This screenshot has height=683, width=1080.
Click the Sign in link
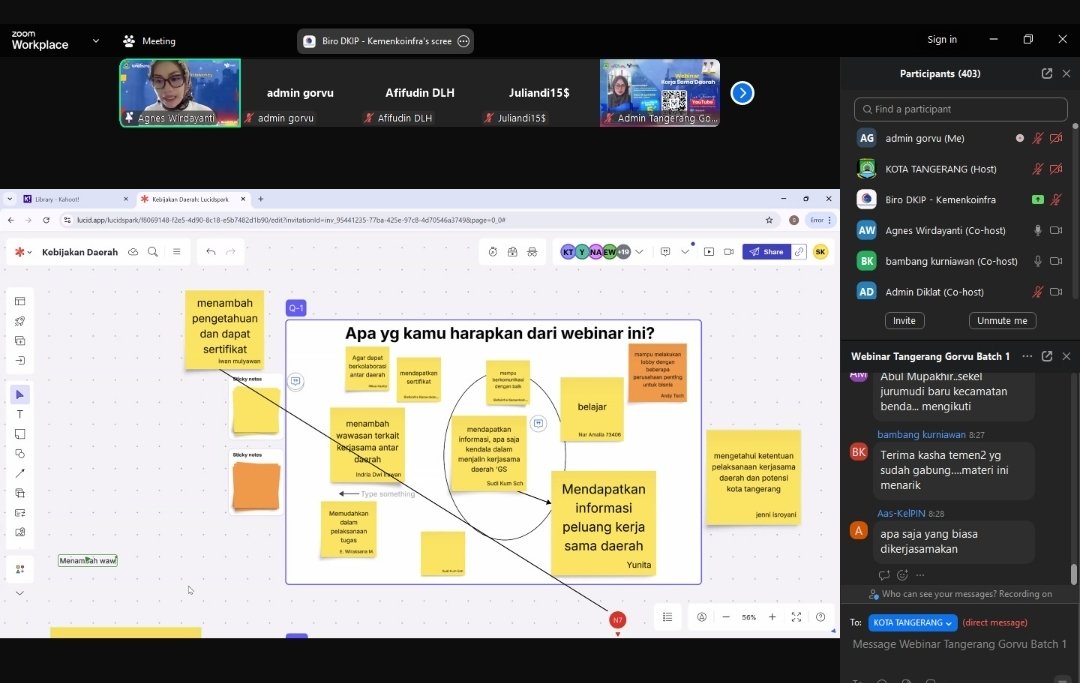[x=942, y=39]
